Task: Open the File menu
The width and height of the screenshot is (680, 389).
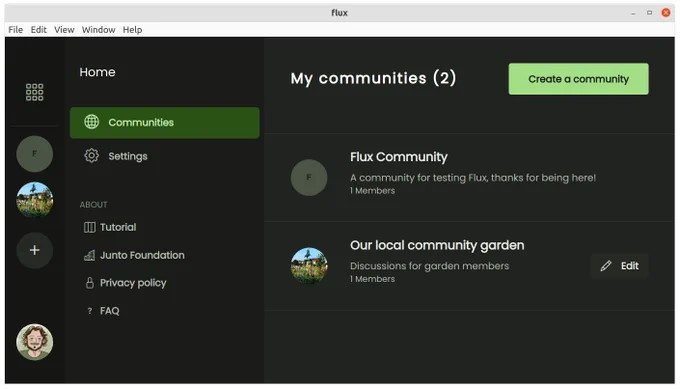Action: click(x=16, y=29)
